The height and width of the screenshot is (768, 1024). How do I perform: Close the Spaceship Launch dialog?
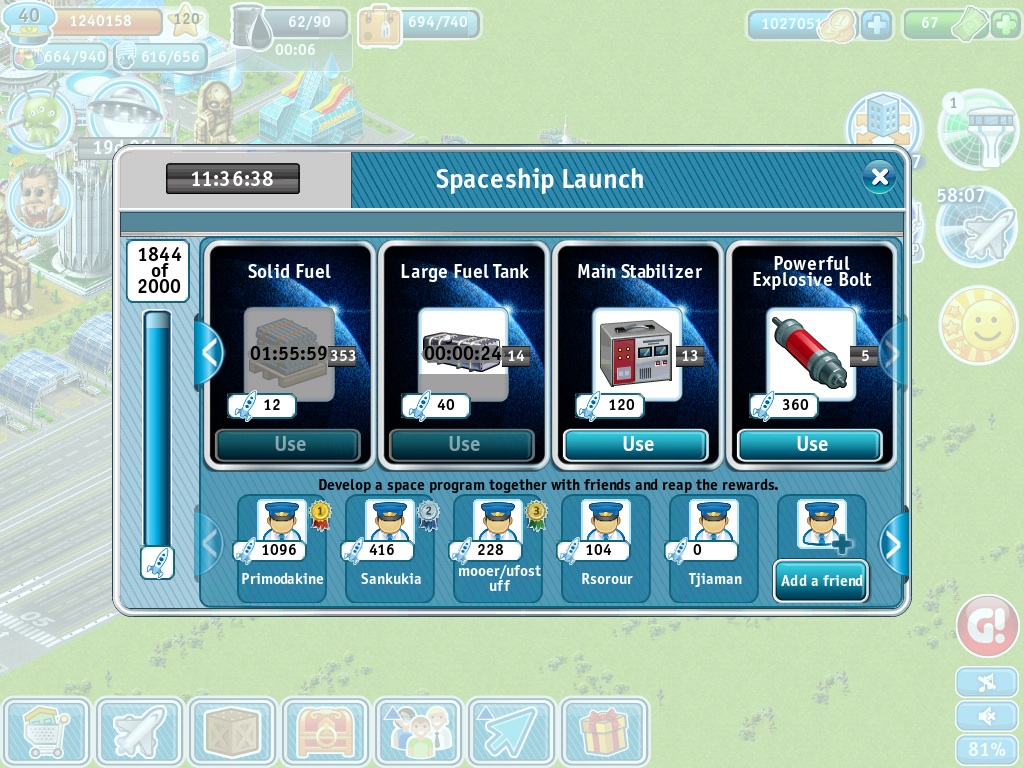tap(879, 176)
